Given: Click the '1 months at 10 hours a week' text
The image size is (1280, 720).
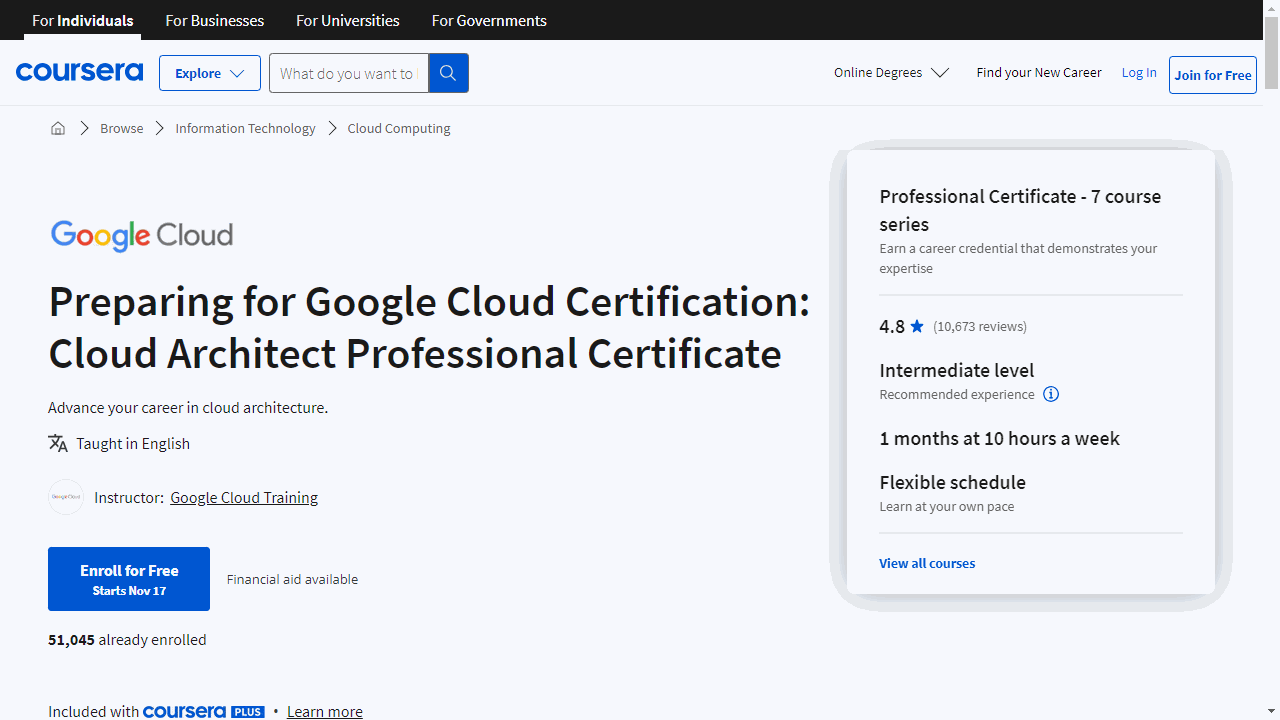Looking at the screenshot, I should pyautogui.click(x=1000, y=438).
